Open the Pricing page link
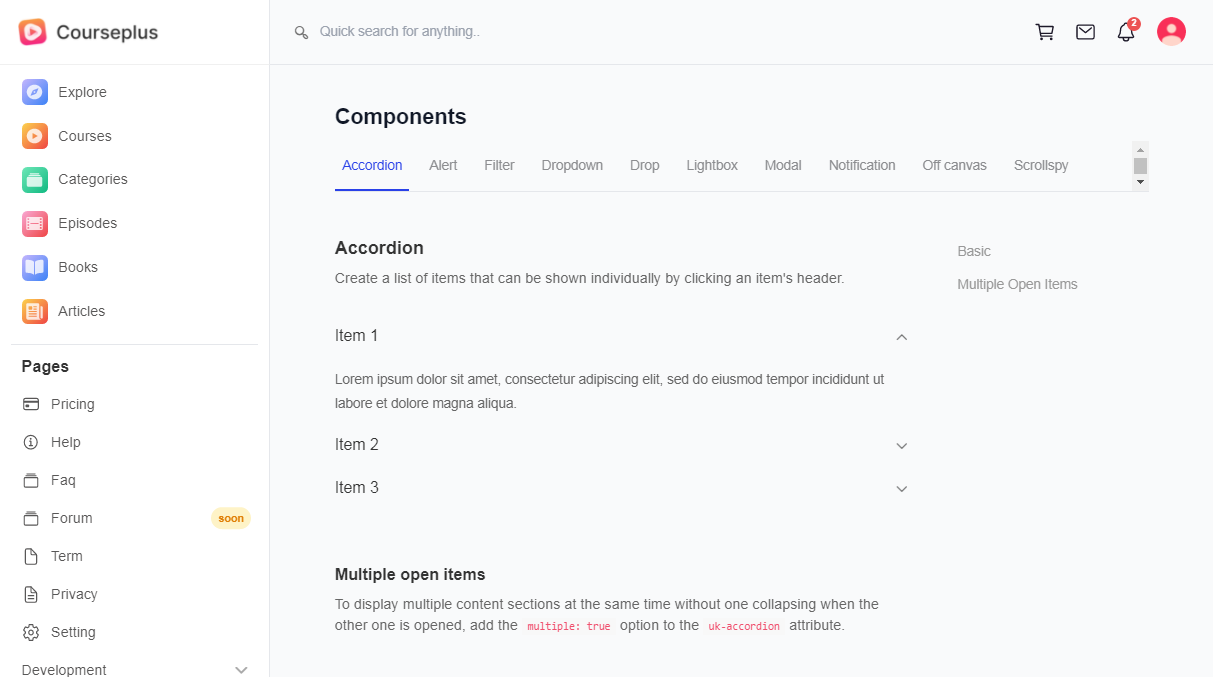 click(x=72, y=404)
